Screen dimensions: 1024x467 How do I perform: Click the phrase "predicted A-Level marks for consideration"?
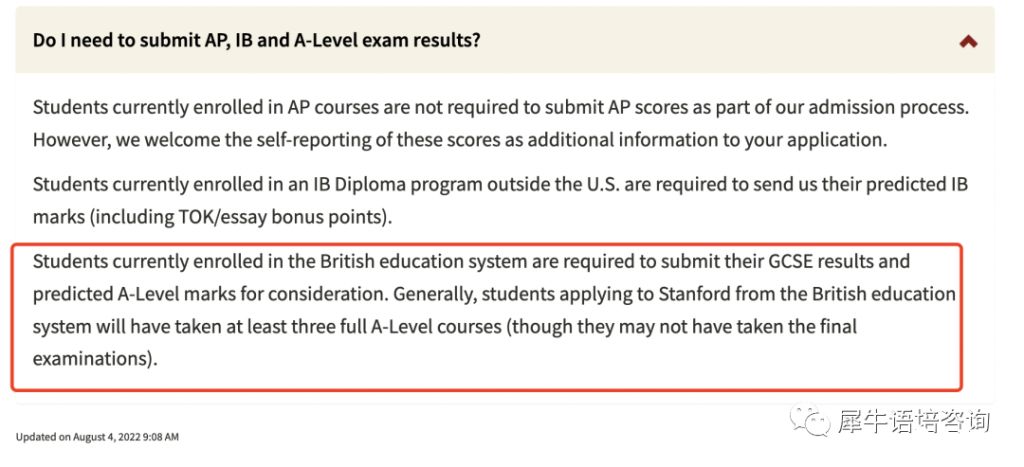click(210, 295)
